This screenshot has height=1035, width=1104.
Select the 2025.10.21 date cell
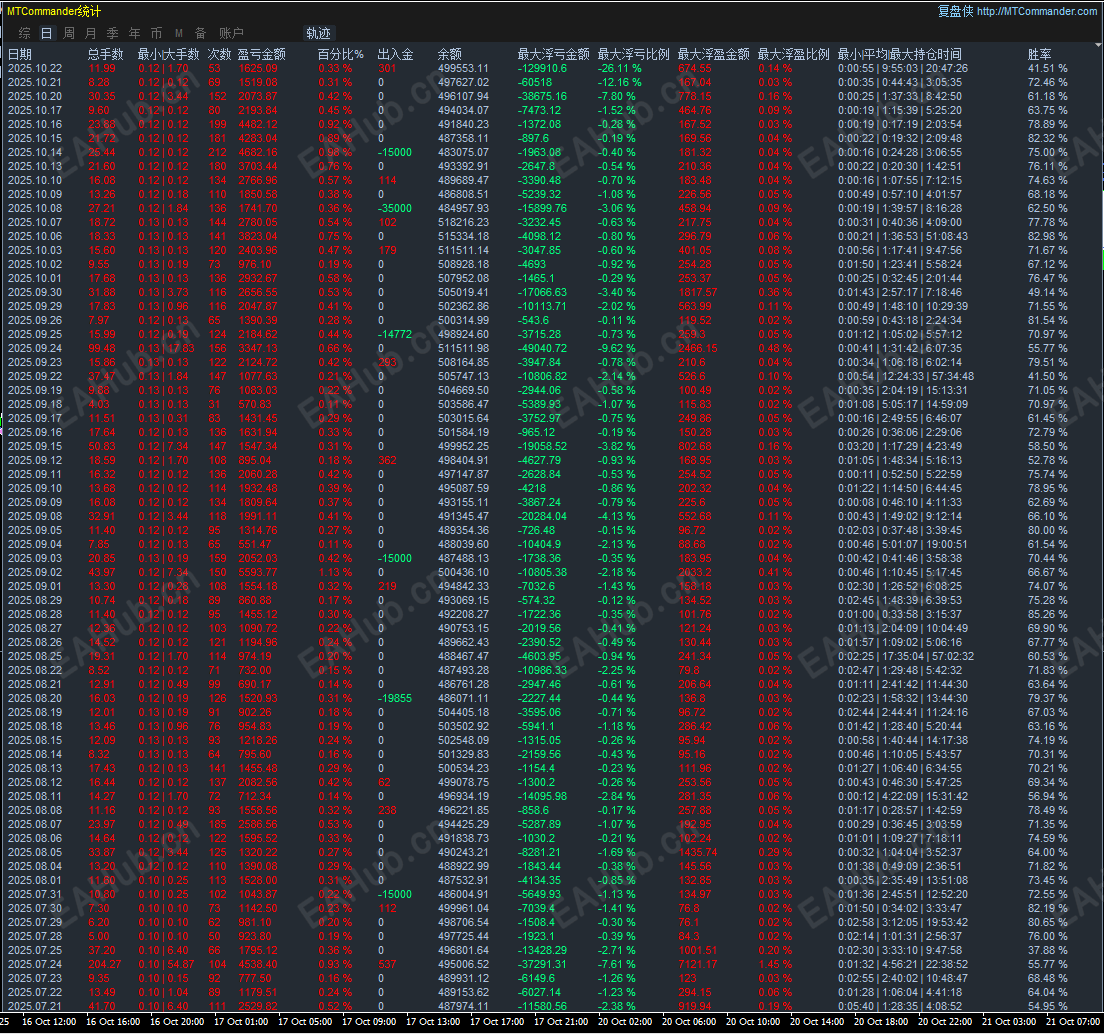(35, 82)
